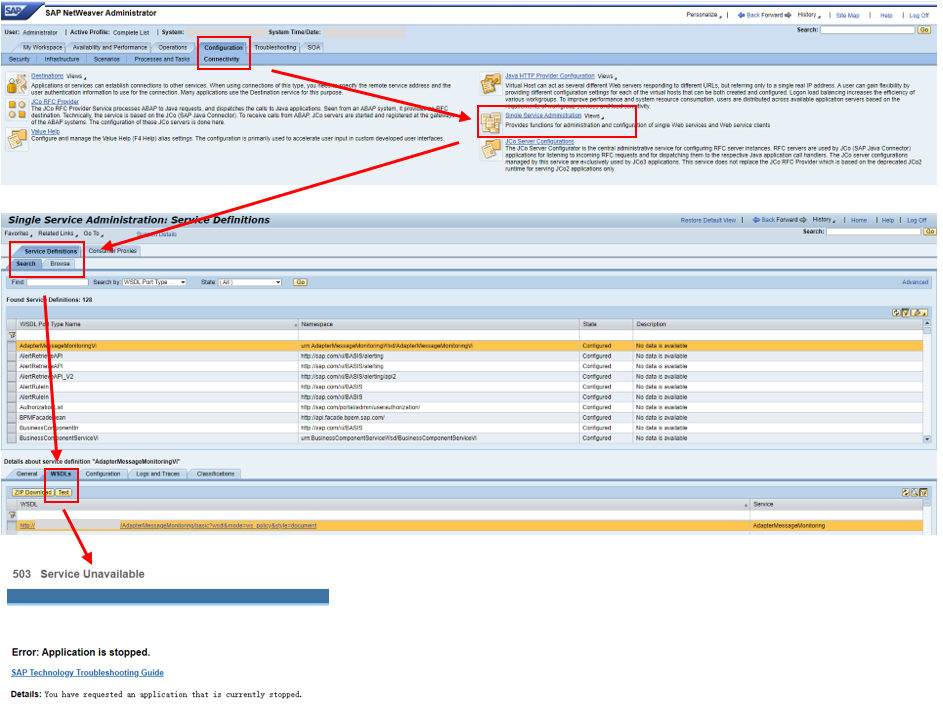
Task: Switch to the Browse sub-tab
Action: click(x=60, y=263)
